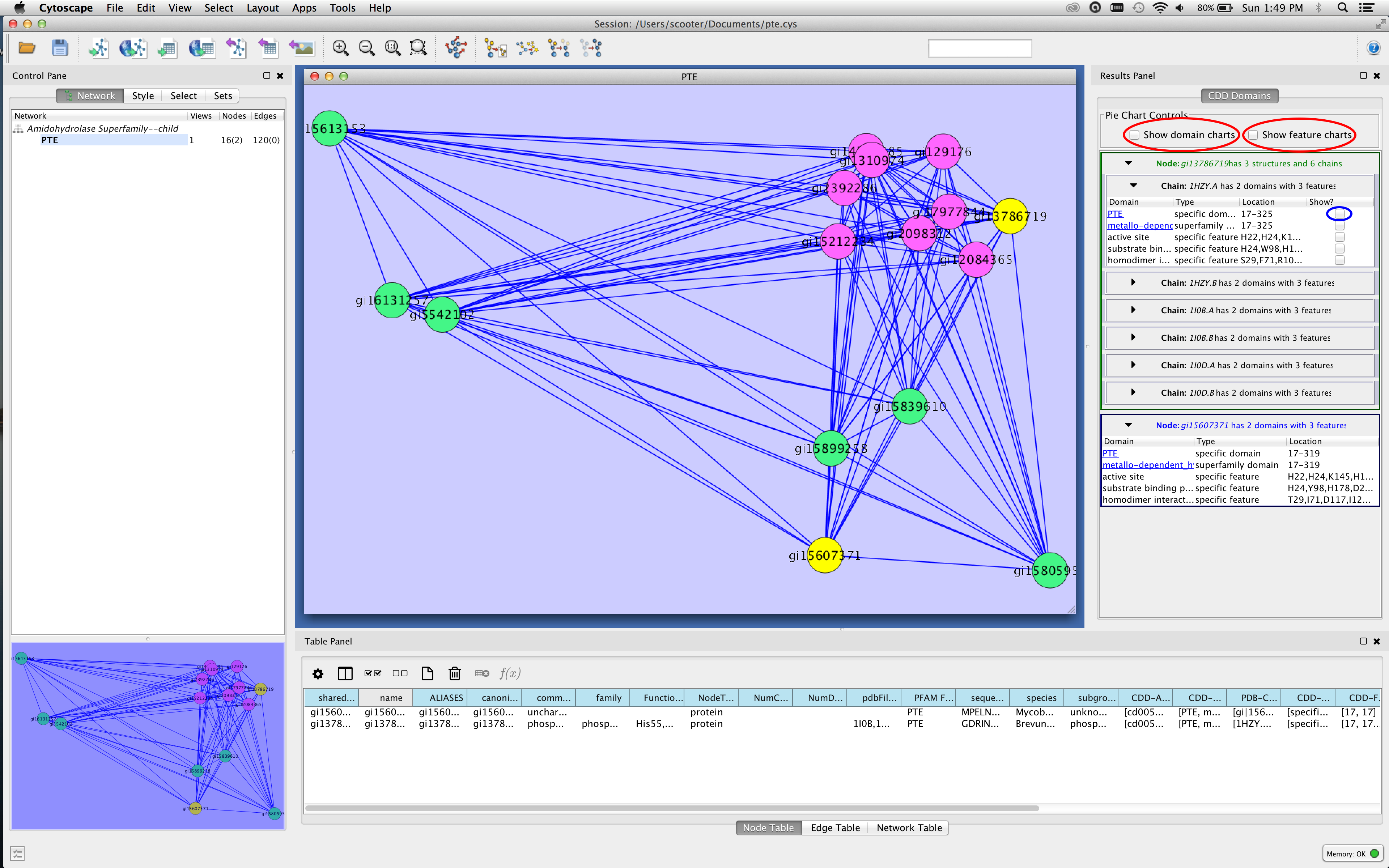Switch to the Edge Table tab
The image size is (1389, 868).
pos(835,828)
